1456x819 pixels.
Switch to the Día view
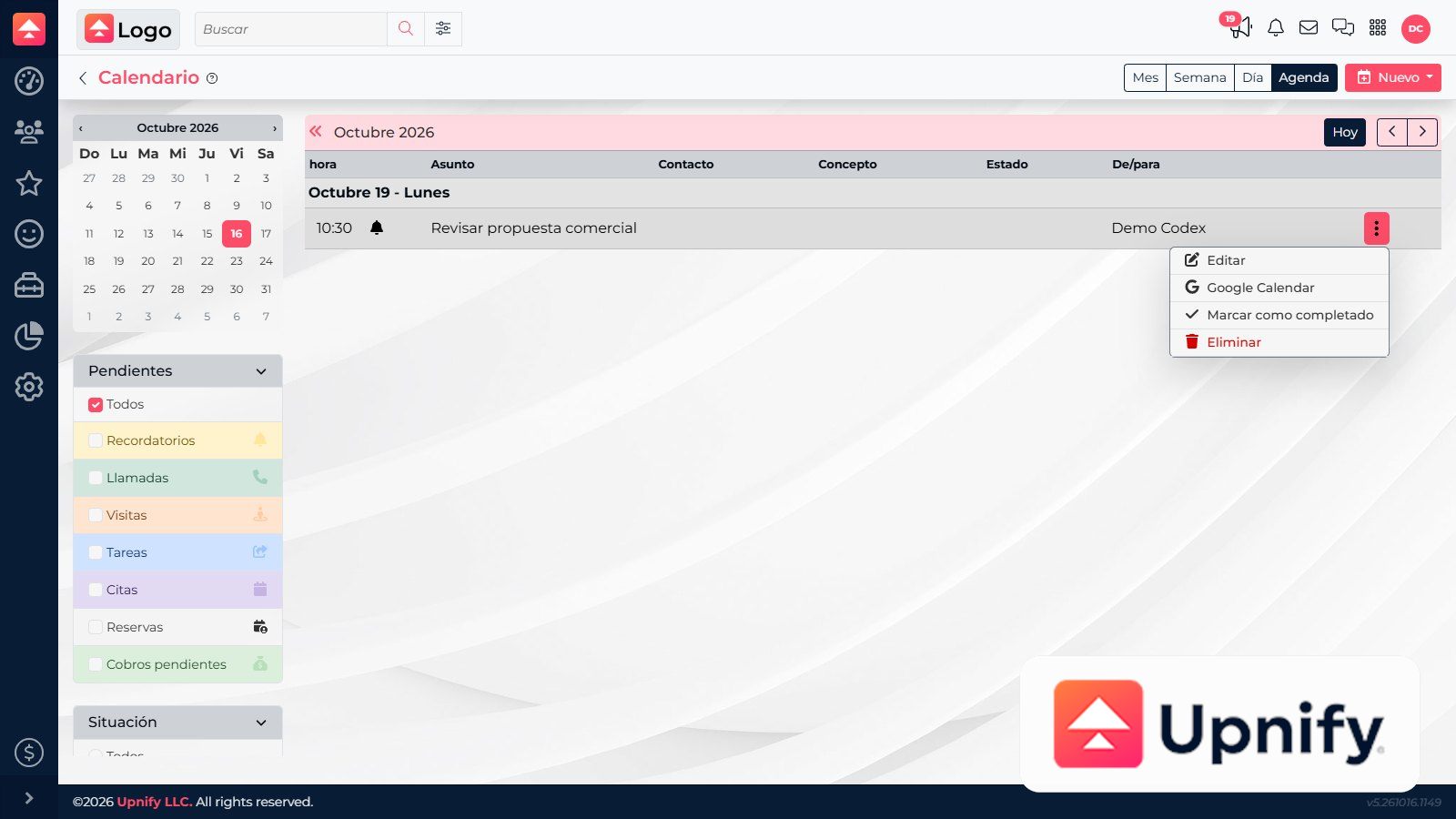click(1253, 78)
